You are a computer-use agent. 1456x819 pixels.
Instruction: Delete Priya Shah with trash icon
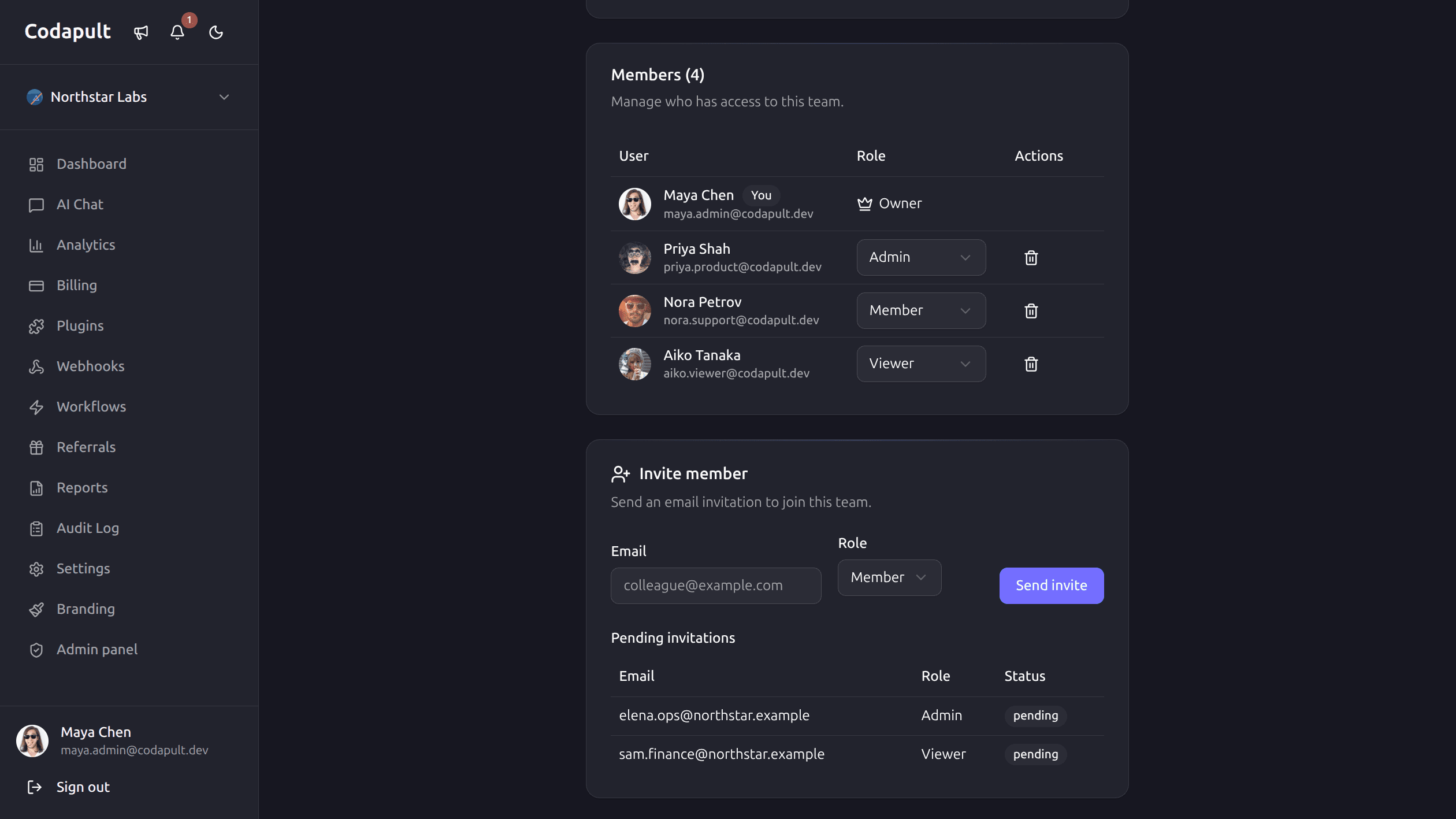click(1031, 258)
